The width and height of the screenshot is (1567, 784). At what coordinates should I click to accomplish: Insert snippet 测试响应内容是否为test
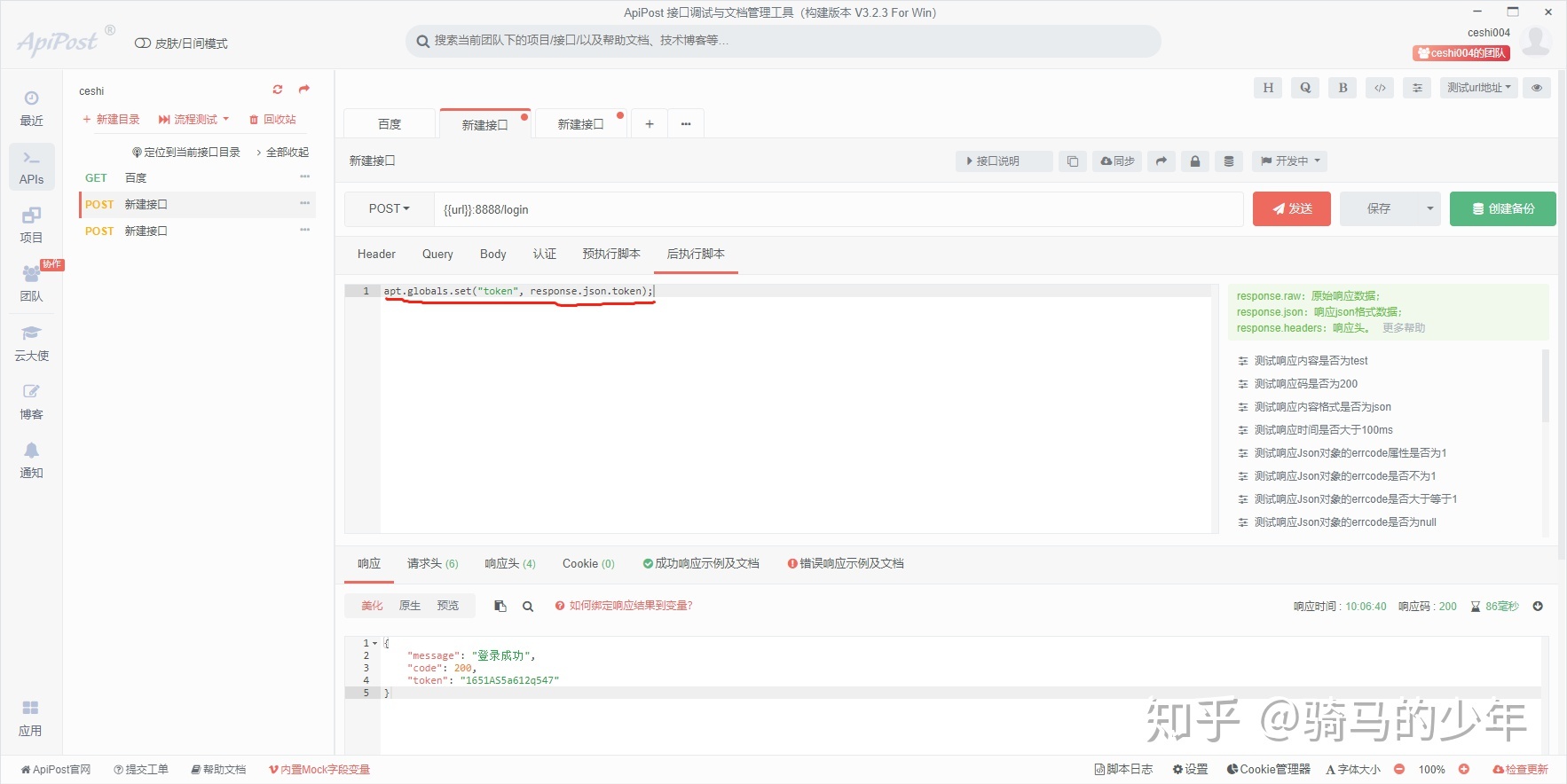tap(1311, 361)
